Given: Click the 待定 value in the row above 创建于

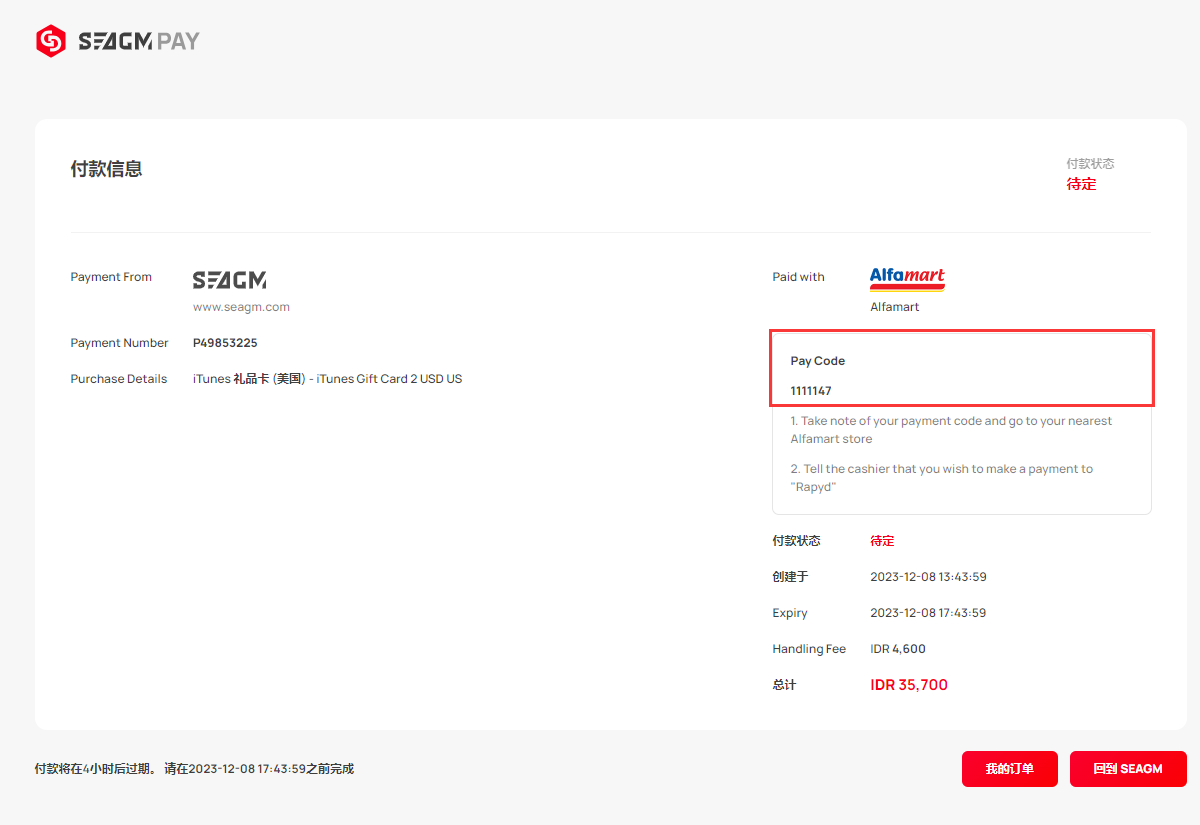Looking at the screenshot, I should tap(882, 541).
